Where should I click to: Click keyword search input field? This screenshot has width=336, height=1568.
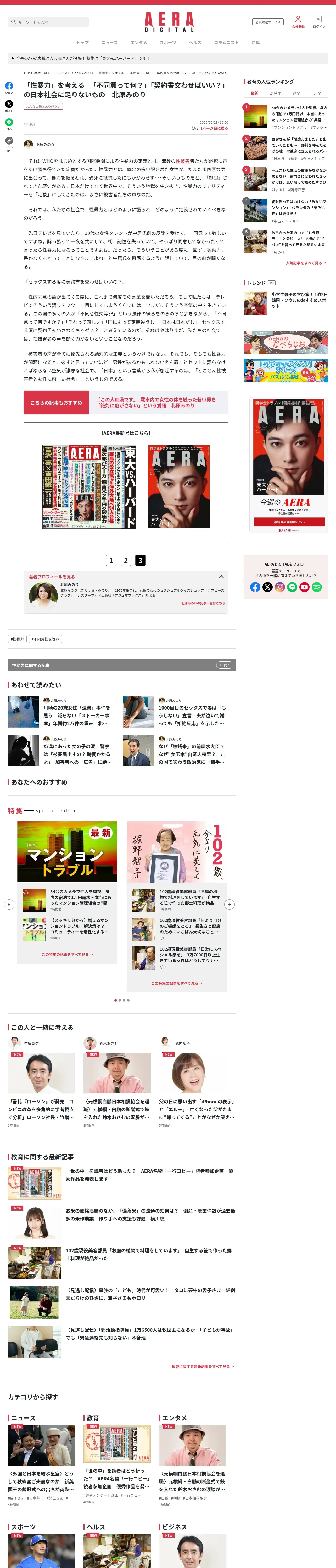click(49, 22)
